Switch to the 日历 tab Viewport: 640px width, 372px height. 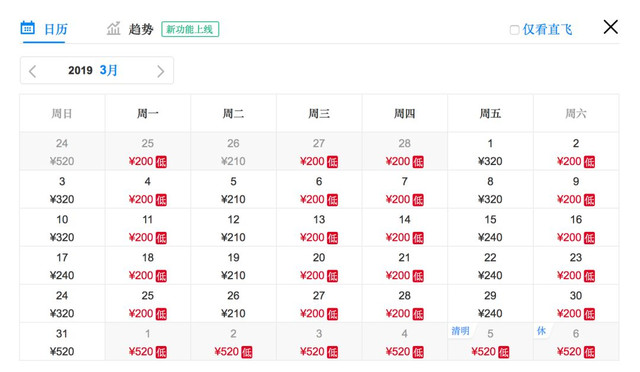point(43,29)
